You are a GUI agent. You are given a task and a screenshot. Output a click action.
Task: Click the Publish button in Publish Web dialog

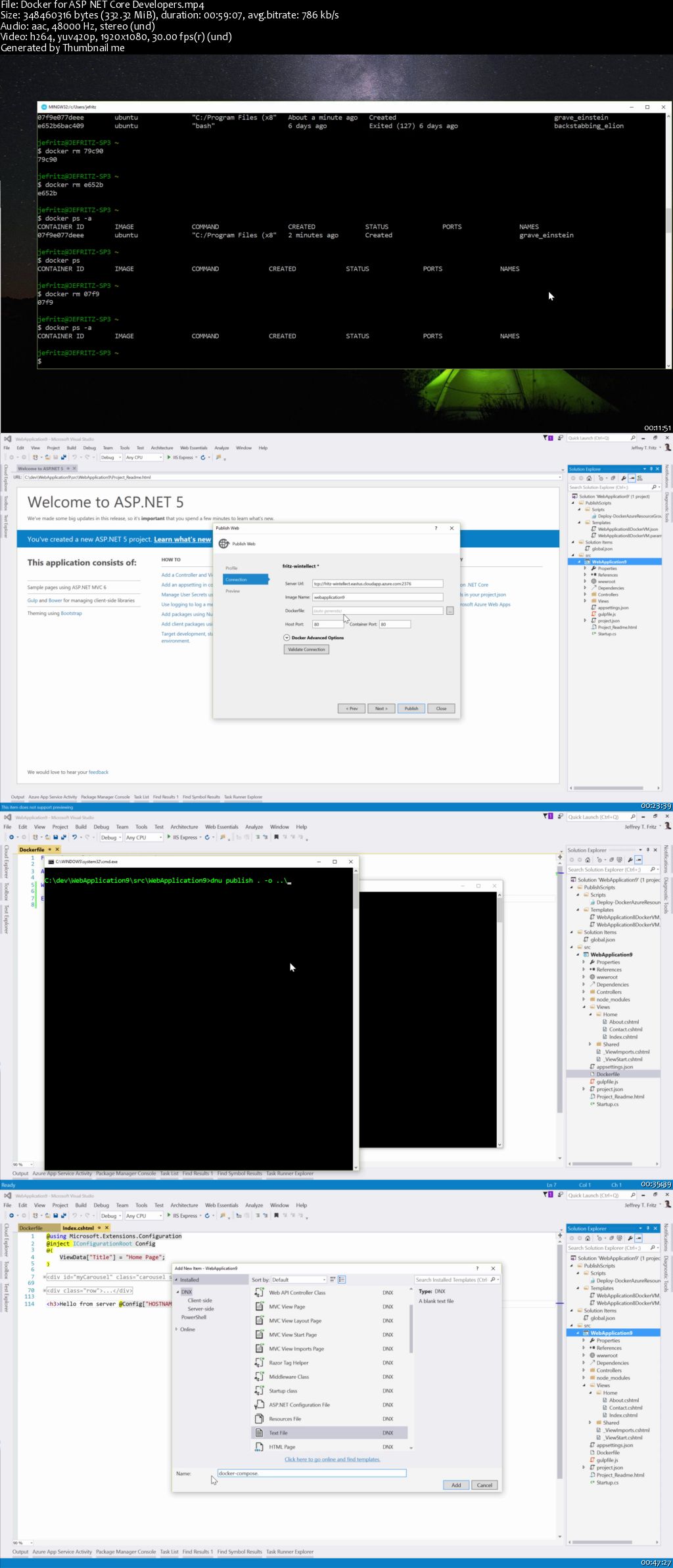pyautogui.click(x=411, y=709)
